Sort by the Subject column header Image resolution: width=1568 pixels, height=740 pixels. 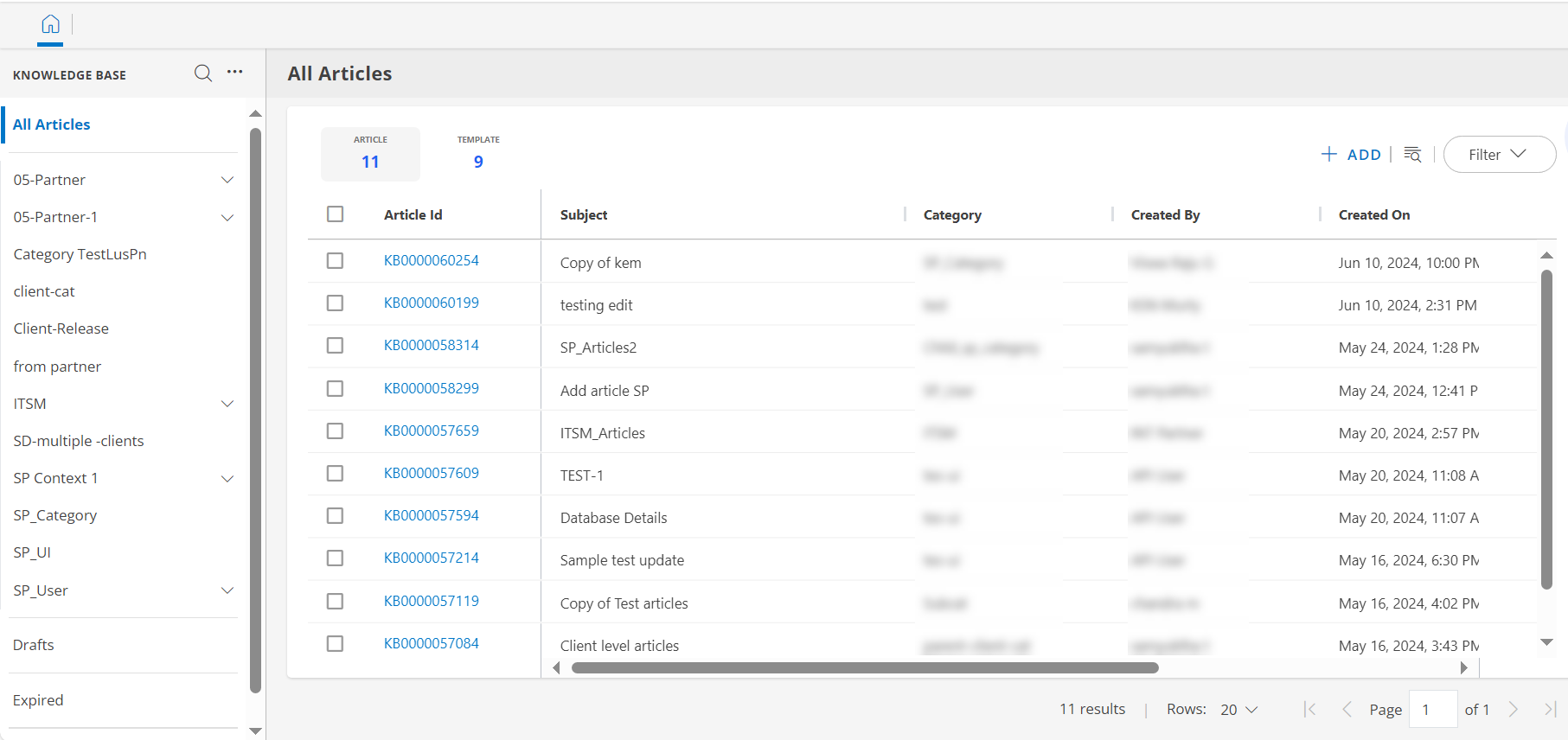pos(584,214)
